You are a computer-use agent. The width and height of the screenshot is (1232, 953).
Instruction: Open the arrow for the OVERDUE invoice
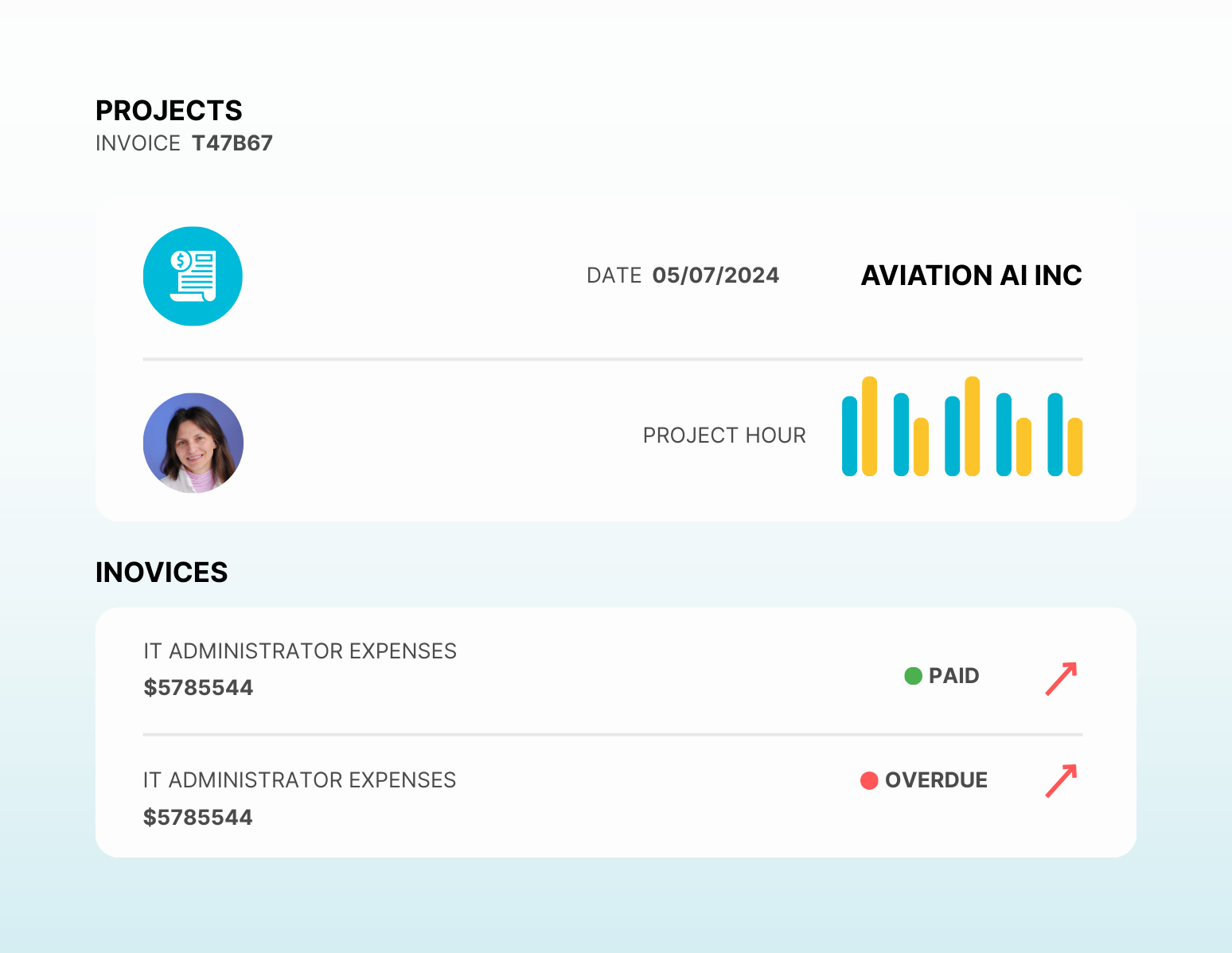coord(1061,780)
